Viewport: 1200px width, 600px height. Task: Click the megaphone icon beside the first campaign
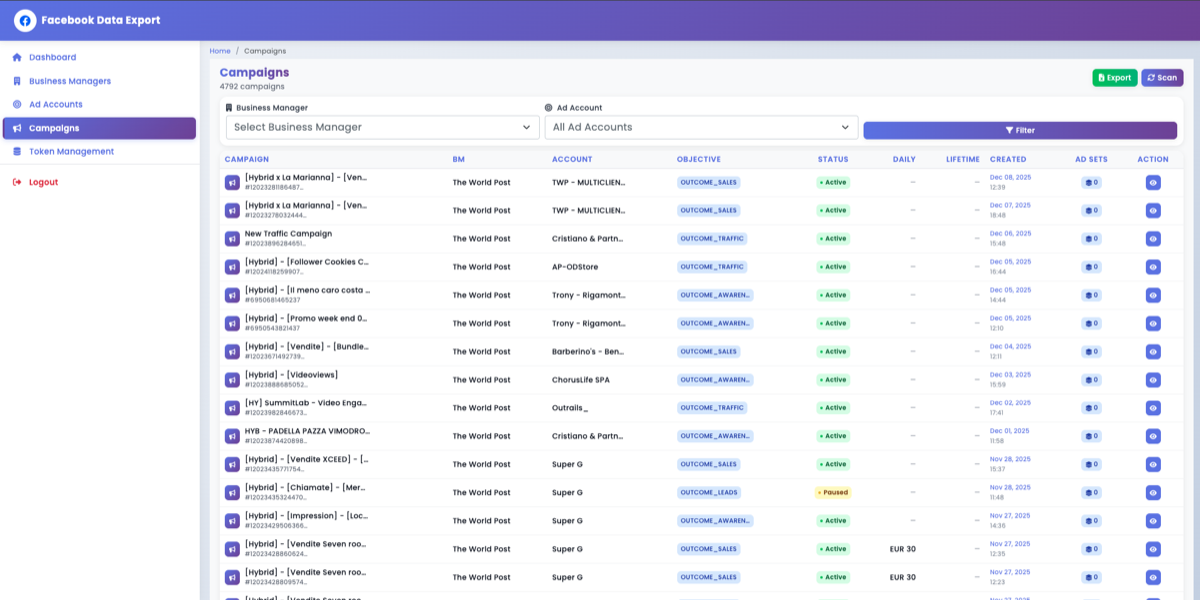pyautogui.click(x=231, y=183)
